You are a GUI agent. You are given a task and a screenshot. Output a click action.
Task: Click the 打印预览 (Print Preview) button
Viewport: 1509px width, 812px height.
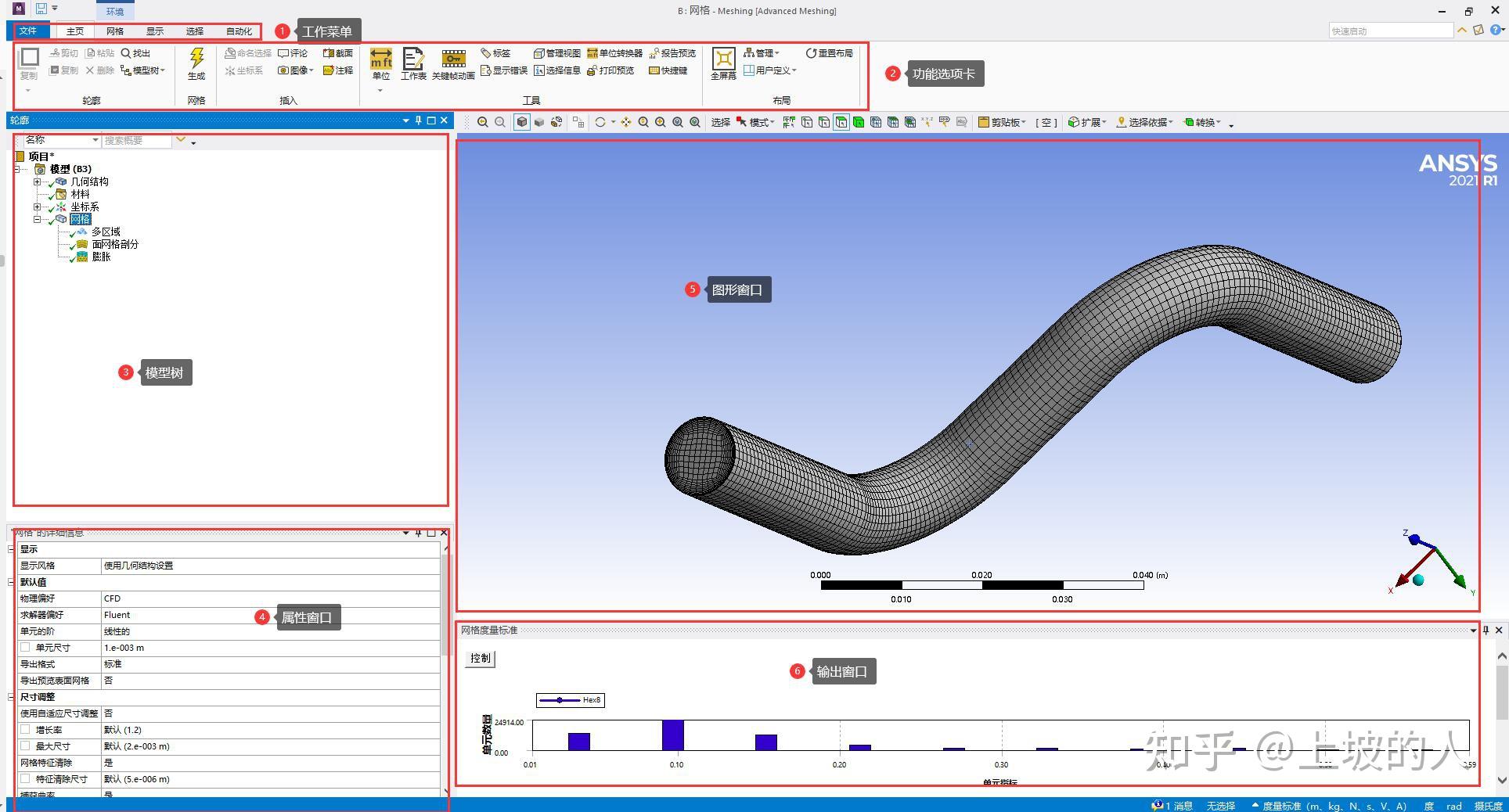(x=591, y=70)
